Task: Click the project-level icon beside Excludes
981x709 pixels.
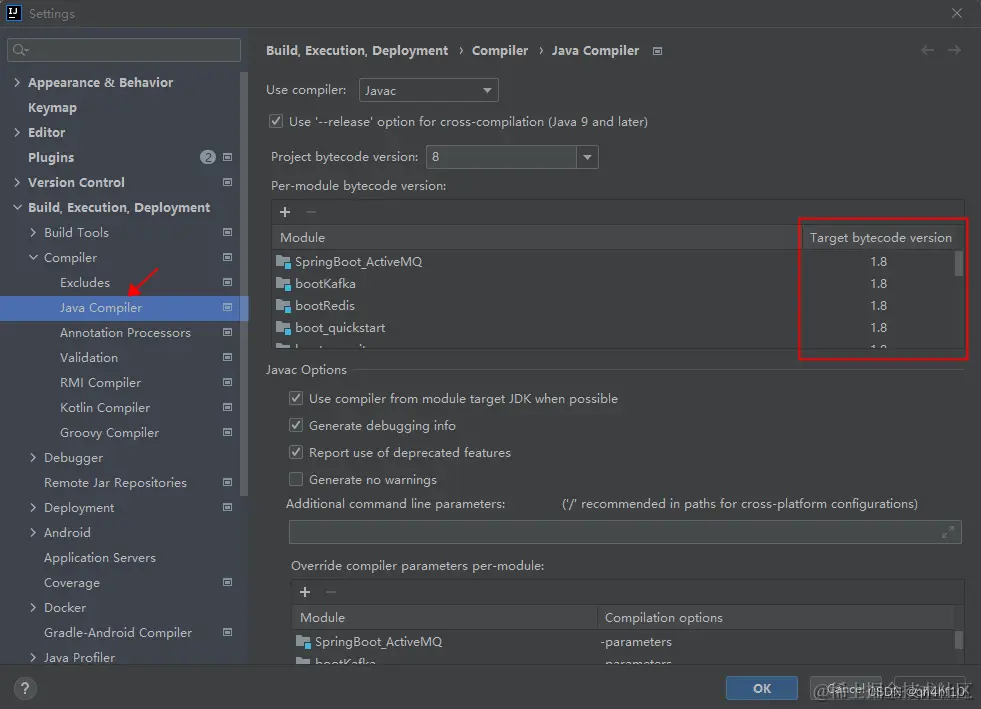Action: pyautogui.click(x=227, y=282)
